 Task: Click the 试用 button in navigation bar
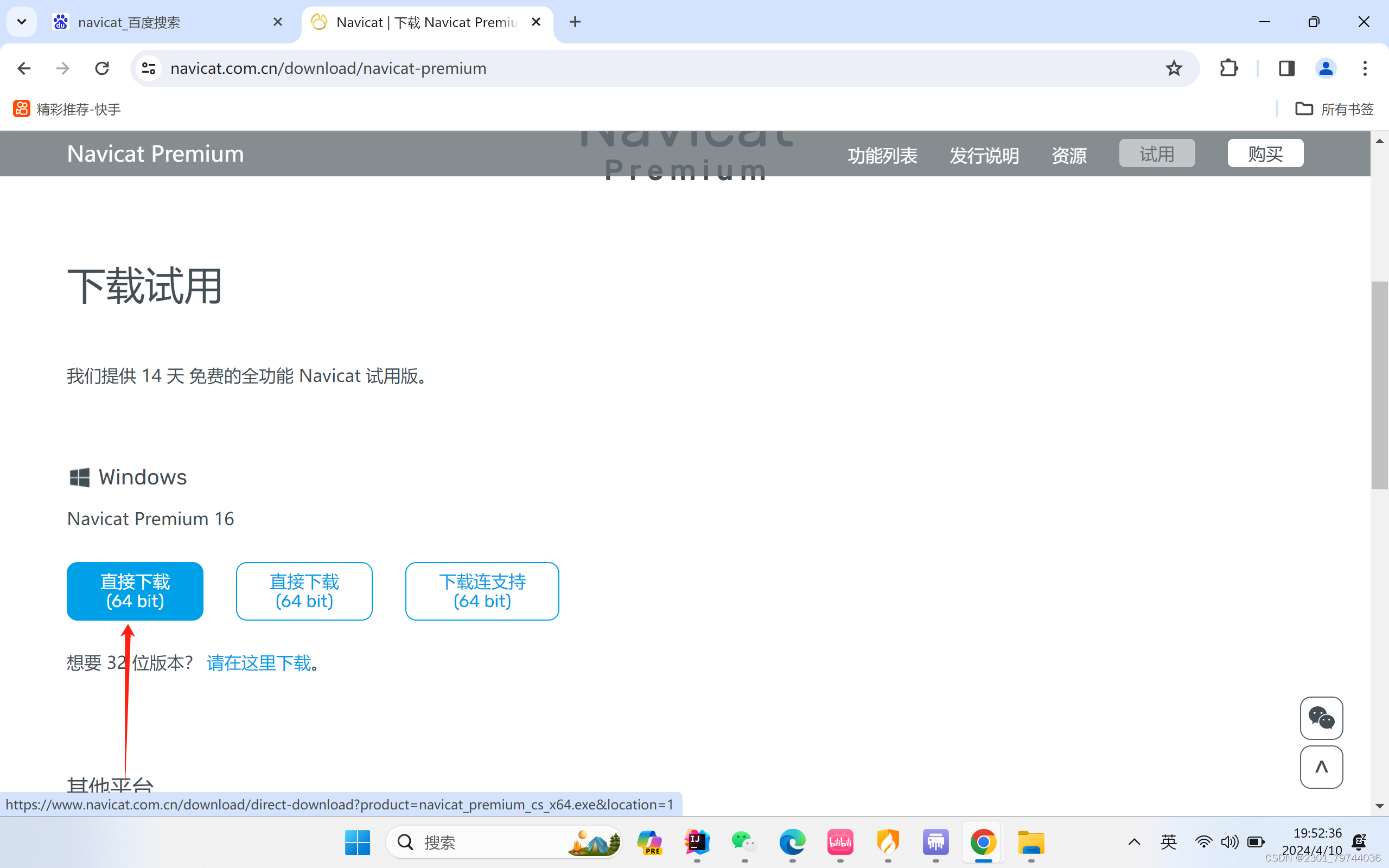[x=1157, y=153]
